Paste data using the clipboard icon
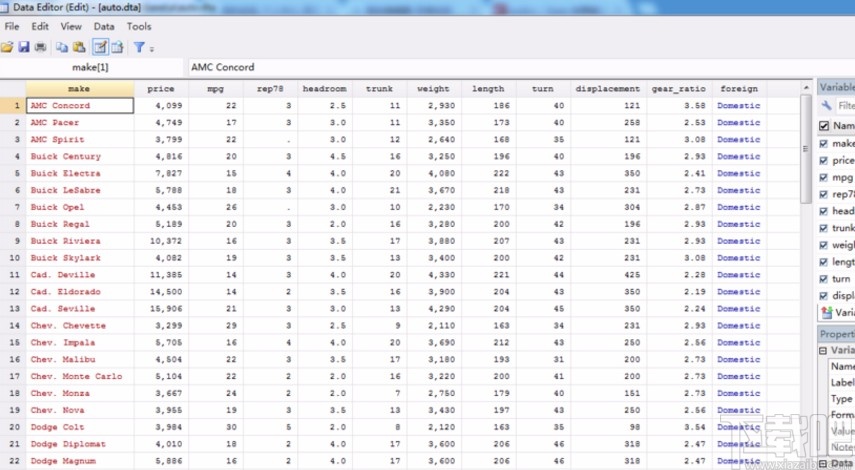This screenshot has height=470, width=855. (x=79, y=47)
